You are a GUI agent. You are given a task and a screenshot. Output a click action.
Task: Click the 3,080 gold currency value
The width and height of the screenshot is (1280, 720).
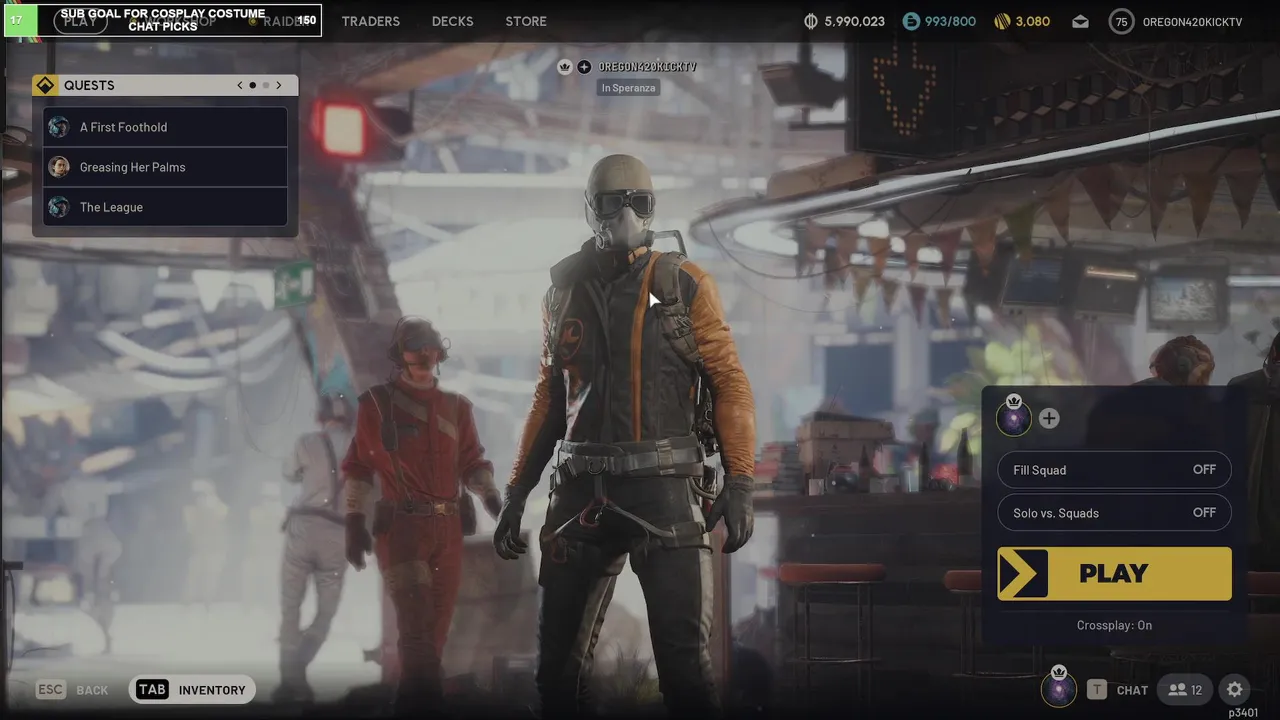(1032, 21)
